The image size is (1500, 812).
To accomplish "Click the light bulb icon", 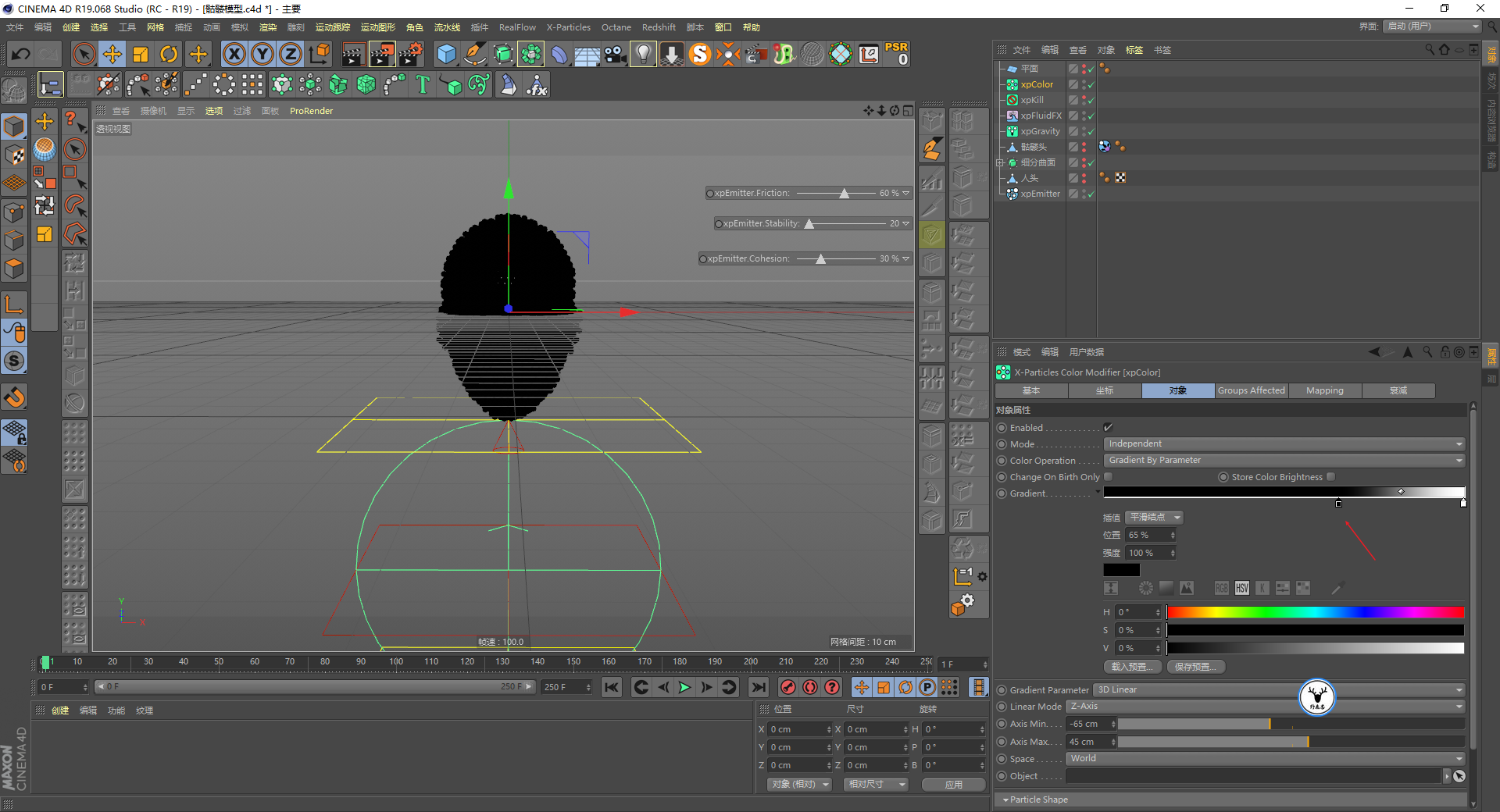I will coord(642,54).
